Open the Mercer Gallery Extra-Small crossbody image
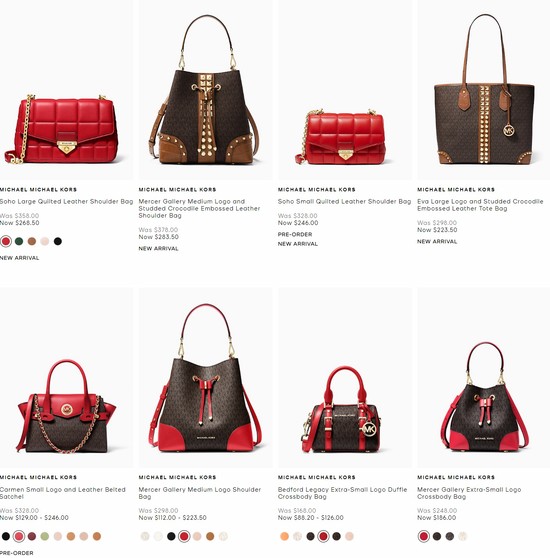This screenshot has height=558, width=550. pyautogui.click(x=485, y=397)
